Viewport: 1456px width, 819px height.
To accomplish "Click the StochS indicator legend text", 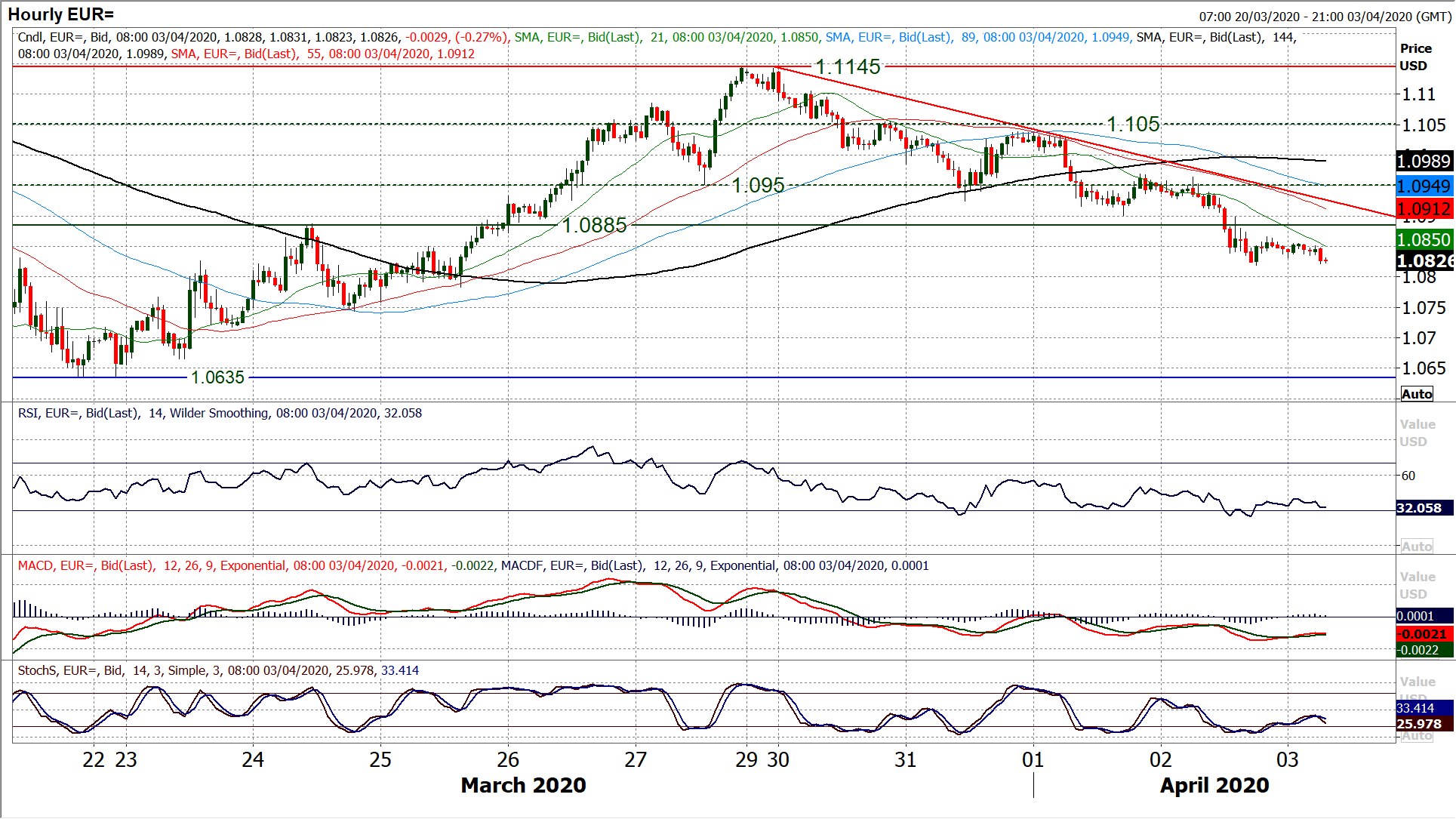I will tap(218, 670).
